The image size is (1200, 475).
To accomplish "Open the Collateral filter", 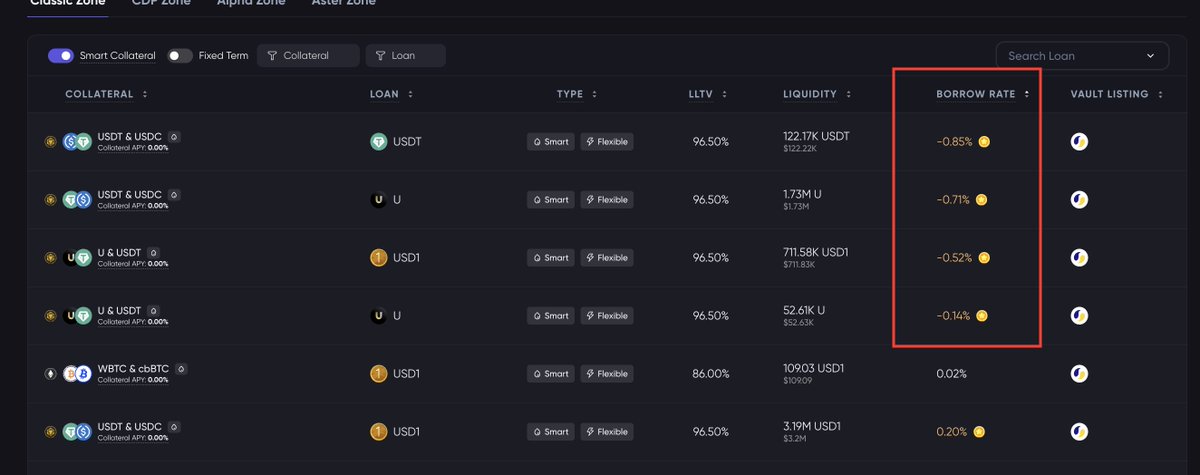I will (308, 56).
